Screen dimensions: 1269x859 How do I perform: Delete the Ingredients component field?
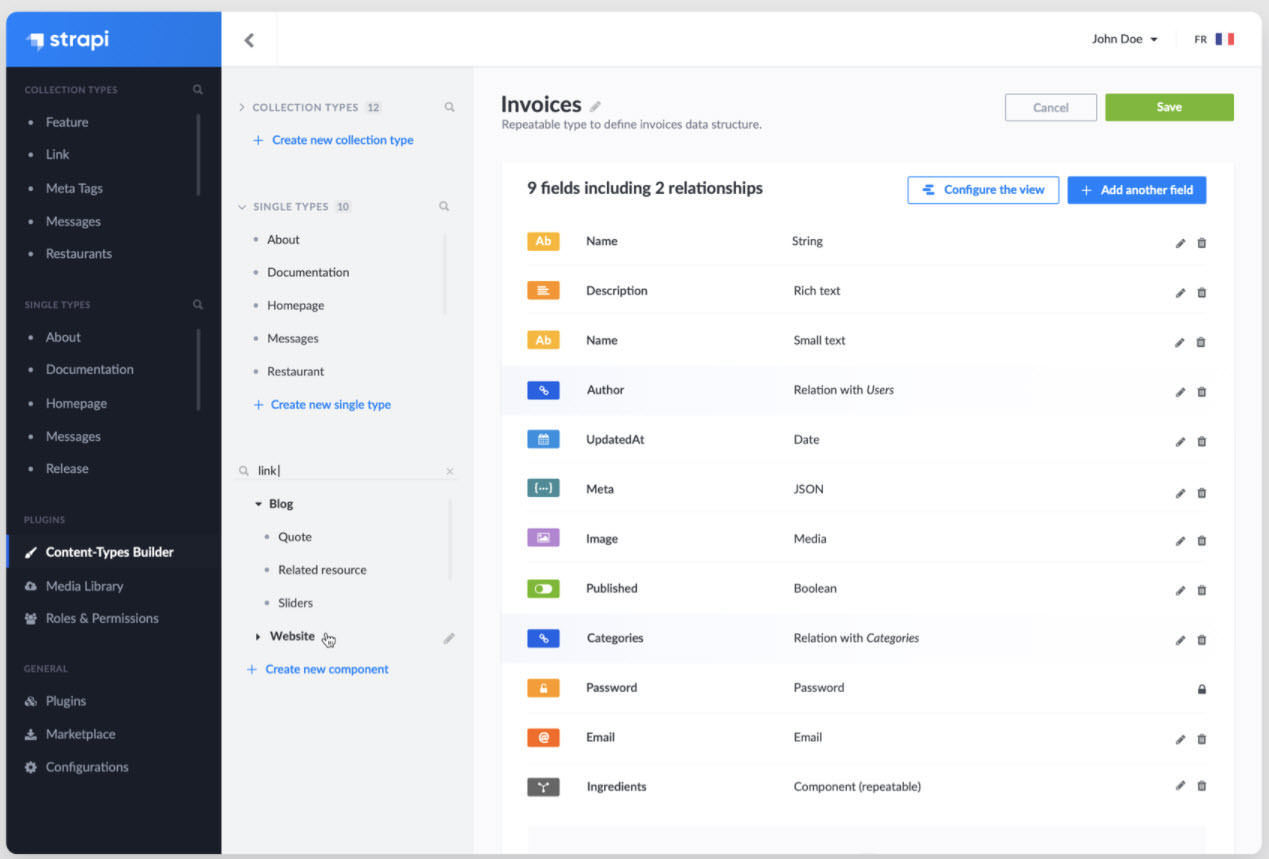point(1202,786)
